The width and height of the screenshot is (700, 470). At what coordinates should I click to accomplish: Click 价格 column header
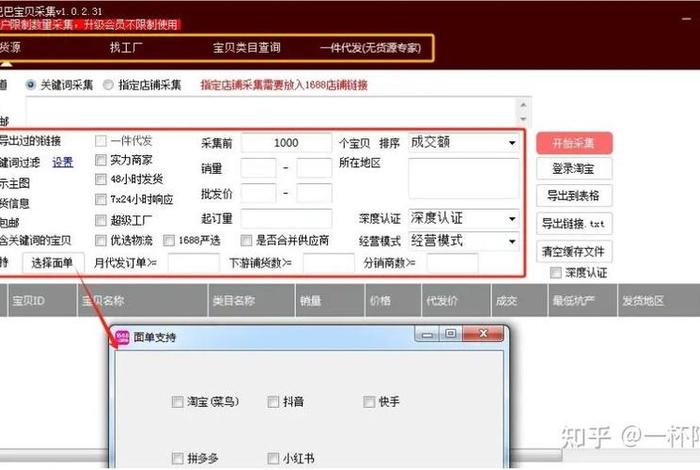point(393,300)
